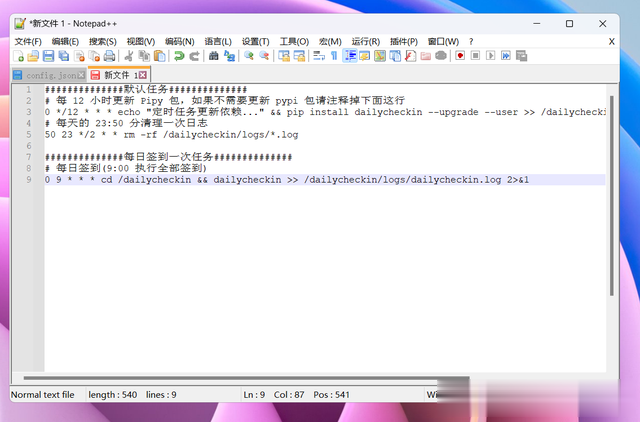Close the config.json tab

coord(82,75)
